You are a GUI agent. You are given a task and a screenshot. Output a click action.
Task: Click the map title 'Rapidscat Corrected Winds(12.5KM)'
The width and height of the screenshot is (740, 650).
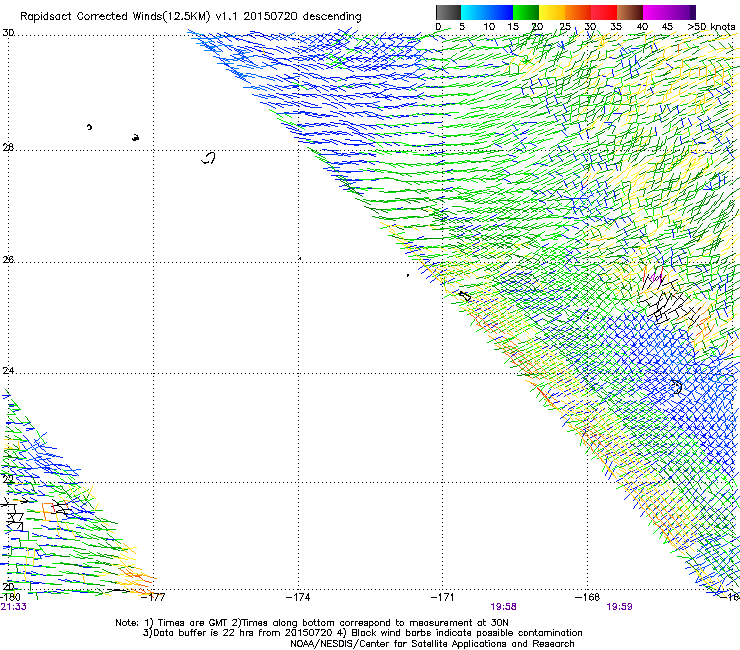coord(115,17)
